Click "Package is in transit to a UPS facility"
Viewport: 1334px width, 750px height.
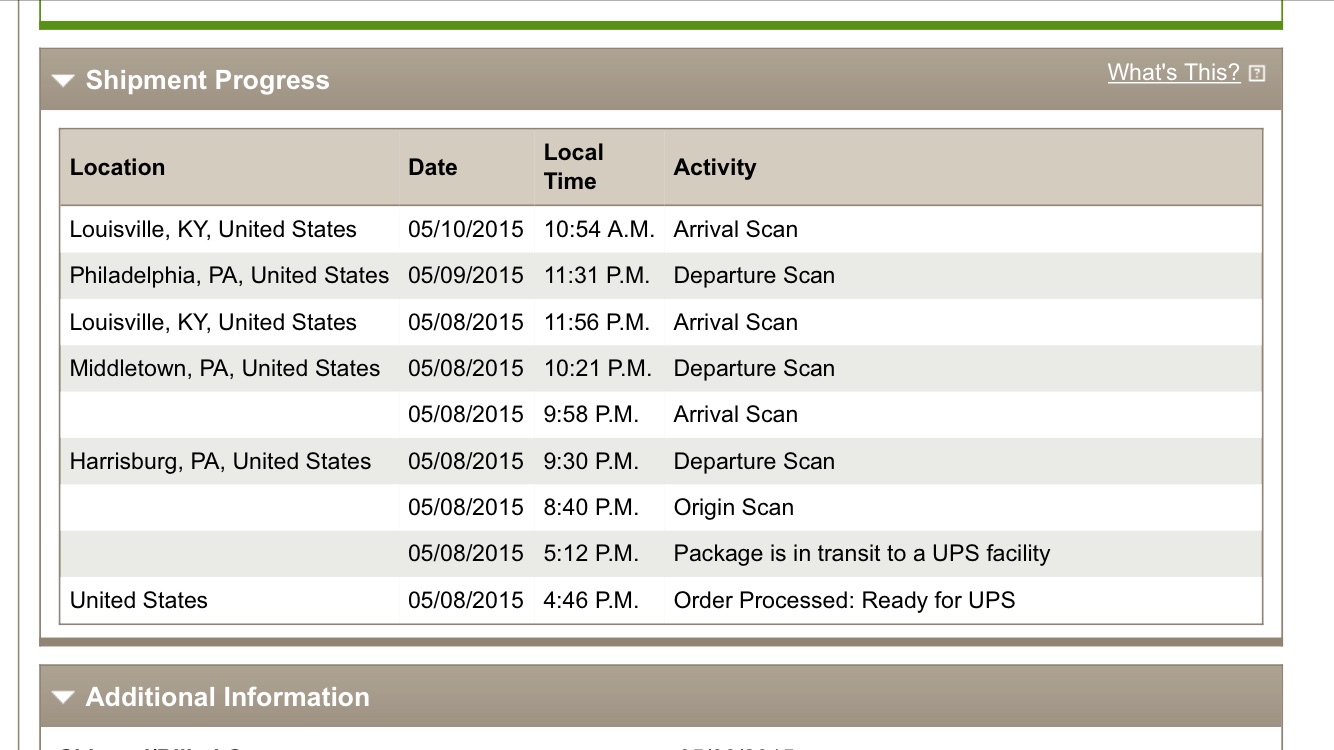(861, 554)
